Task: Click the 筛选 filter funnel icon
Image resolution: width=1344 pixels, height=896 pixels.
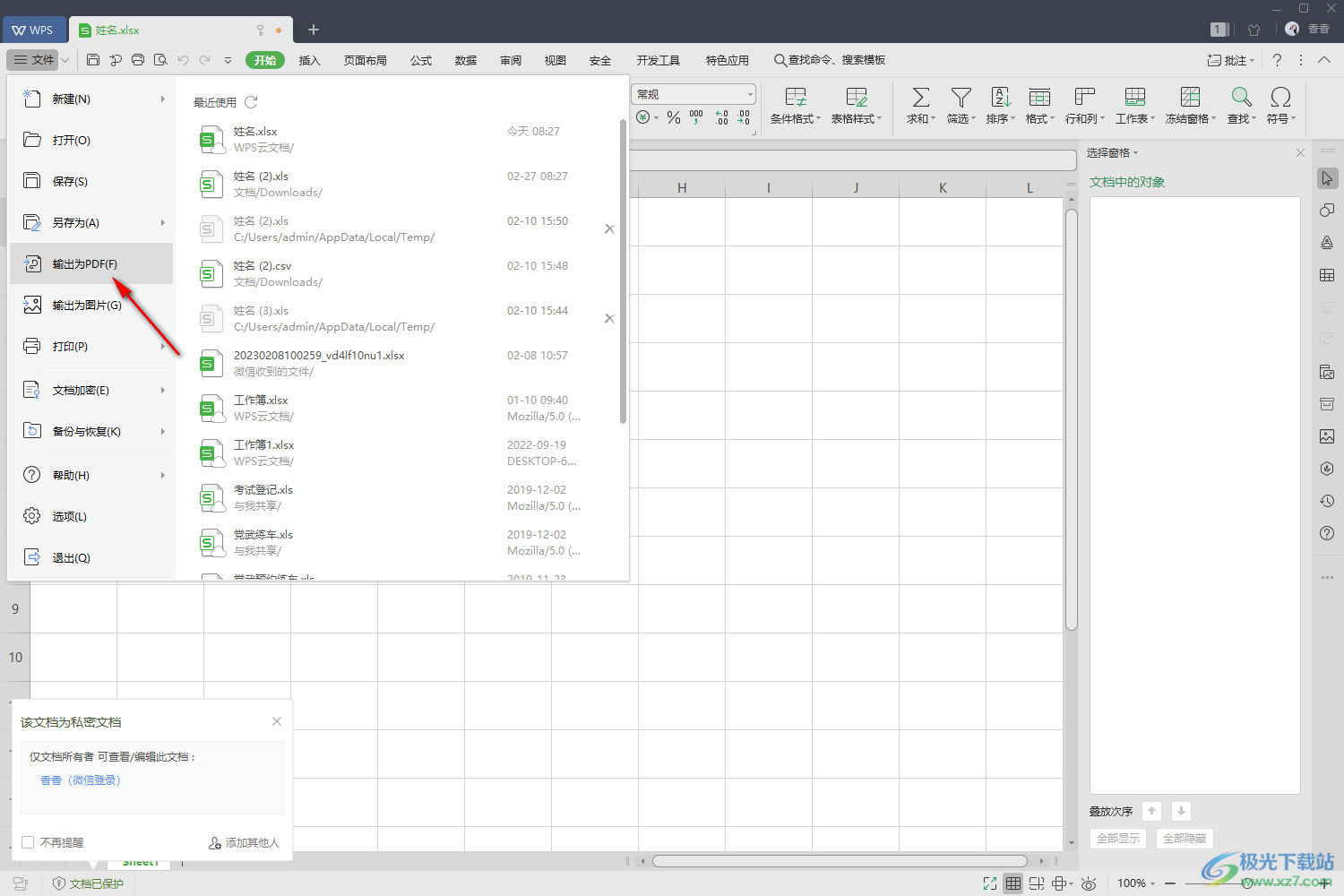Action: (x=961, y=97)
